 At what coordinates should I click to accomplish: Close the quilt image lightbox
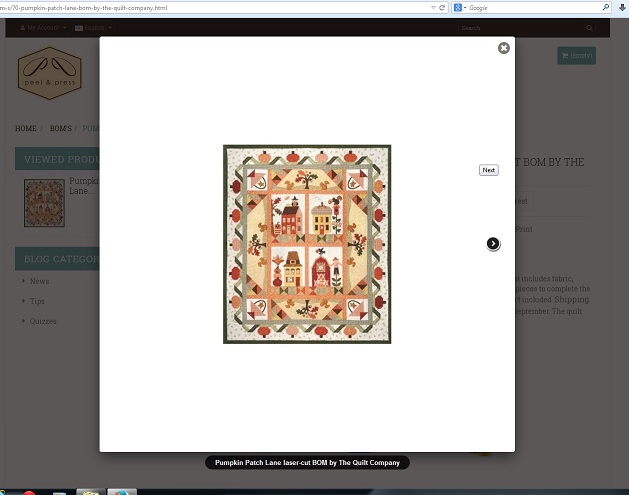503,48
